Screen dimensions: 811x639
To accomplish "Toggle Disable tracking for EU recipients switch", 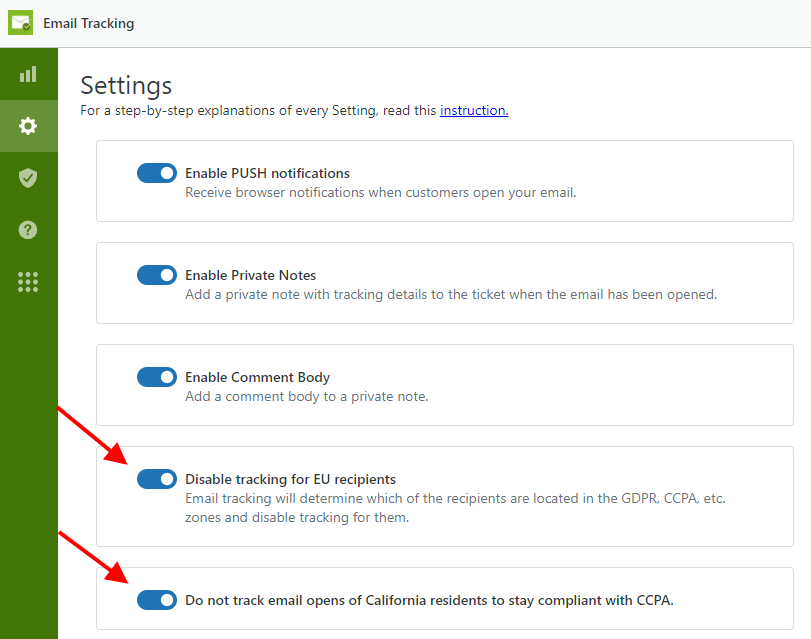I will pyautogui.click(x=157, y=479).
